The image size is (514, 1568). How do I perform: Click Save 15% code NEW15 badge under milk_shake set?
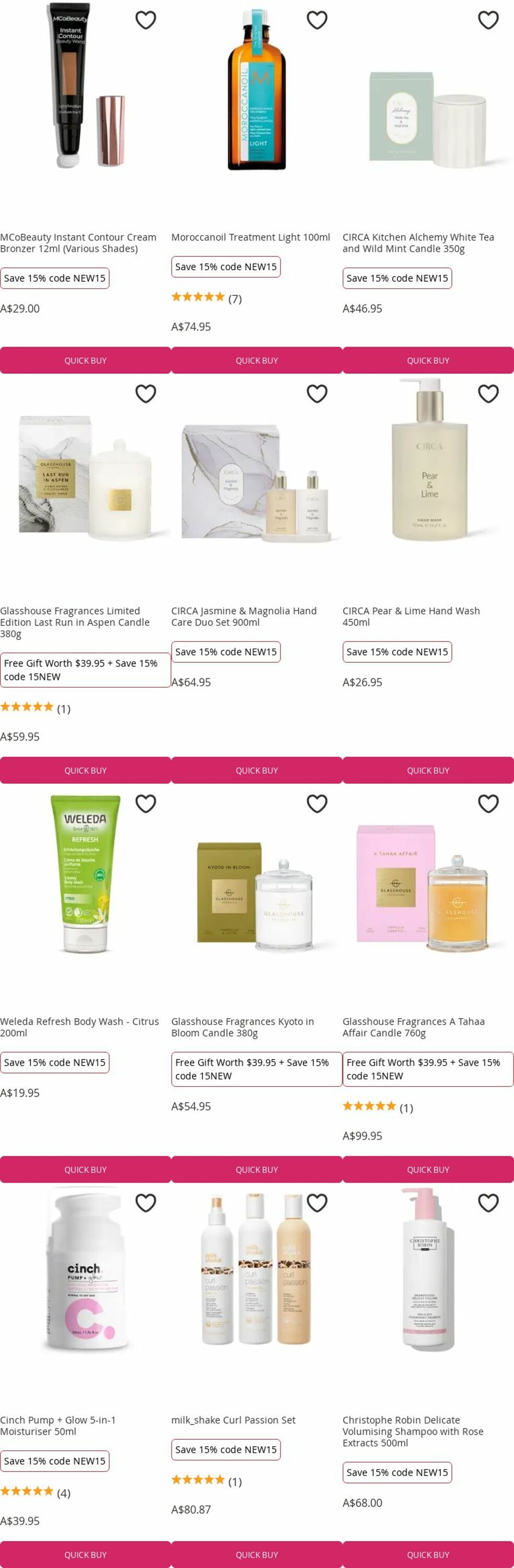coord(226,1450)
